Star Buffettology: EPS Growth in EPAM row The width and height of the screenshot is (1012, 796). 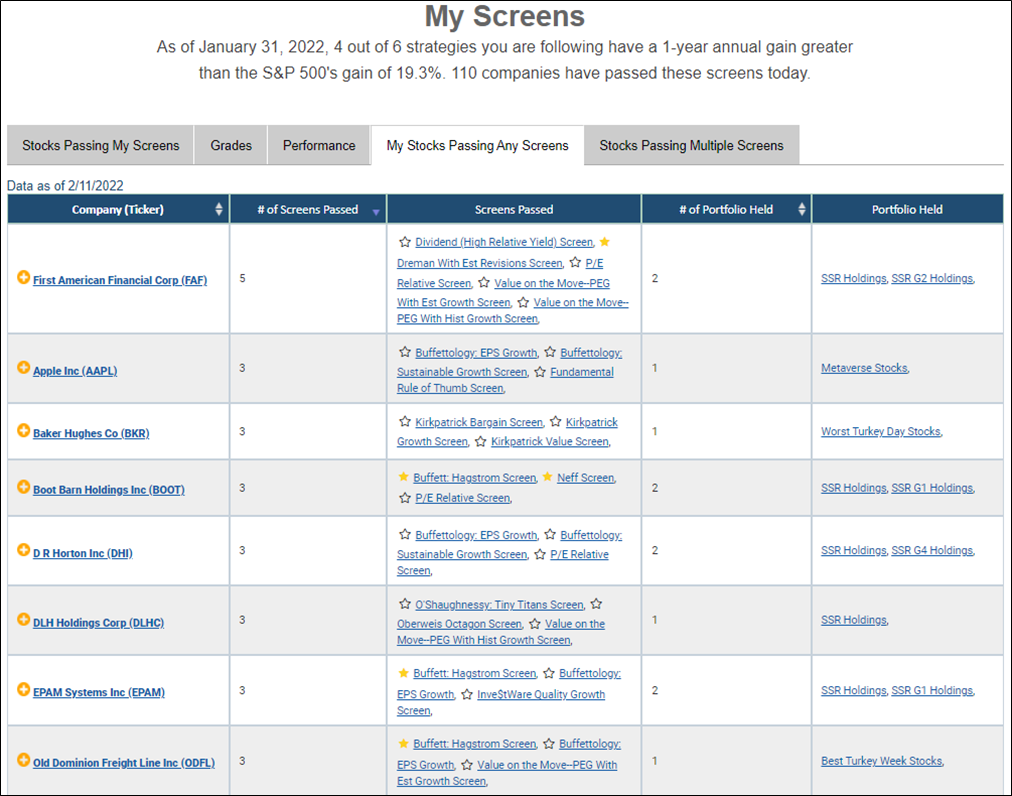coord(549,673)
